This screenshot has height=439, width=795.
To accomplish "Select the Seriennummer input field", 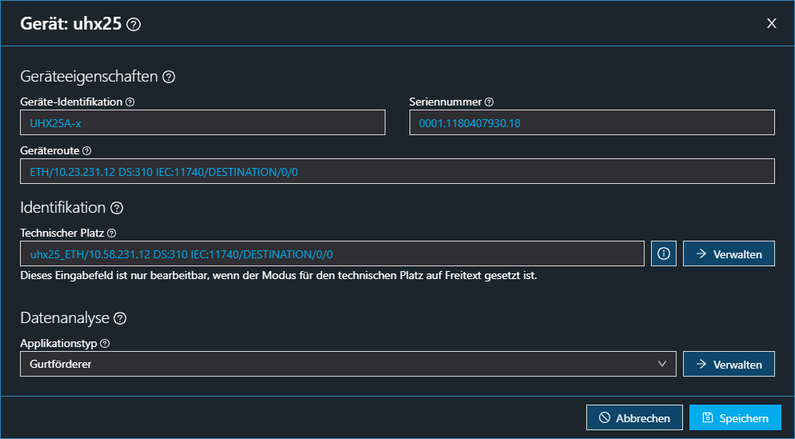I will click(592, 122).
